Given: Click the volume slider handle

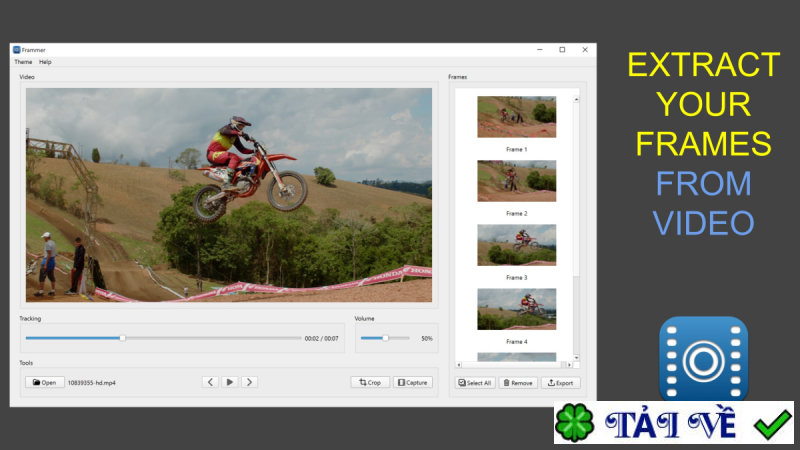Looking at the screenshot, I should [385, 338].
